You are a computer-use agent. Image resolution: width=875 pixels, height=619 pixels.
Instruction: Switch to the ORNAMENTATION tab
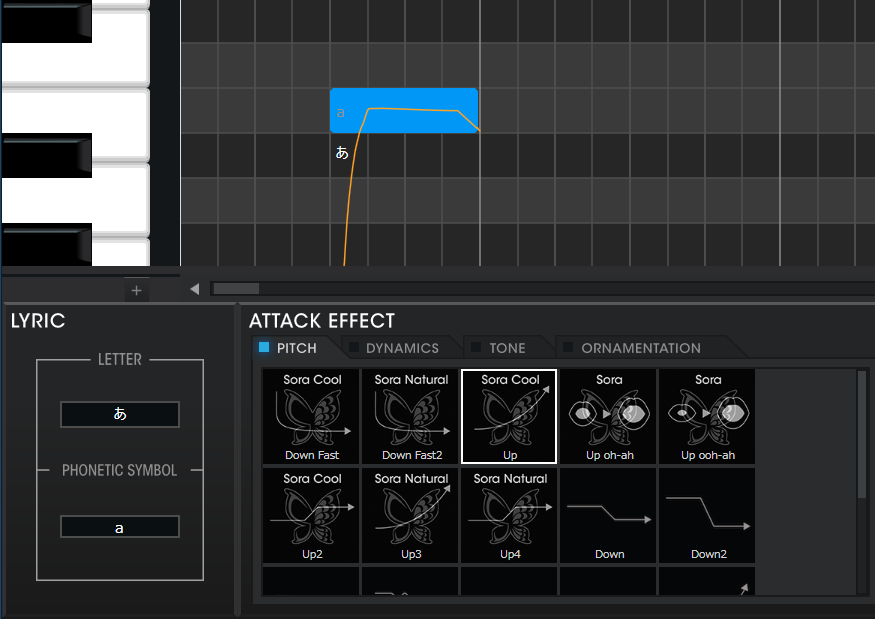pyautogui.click(x=641, y=348)
